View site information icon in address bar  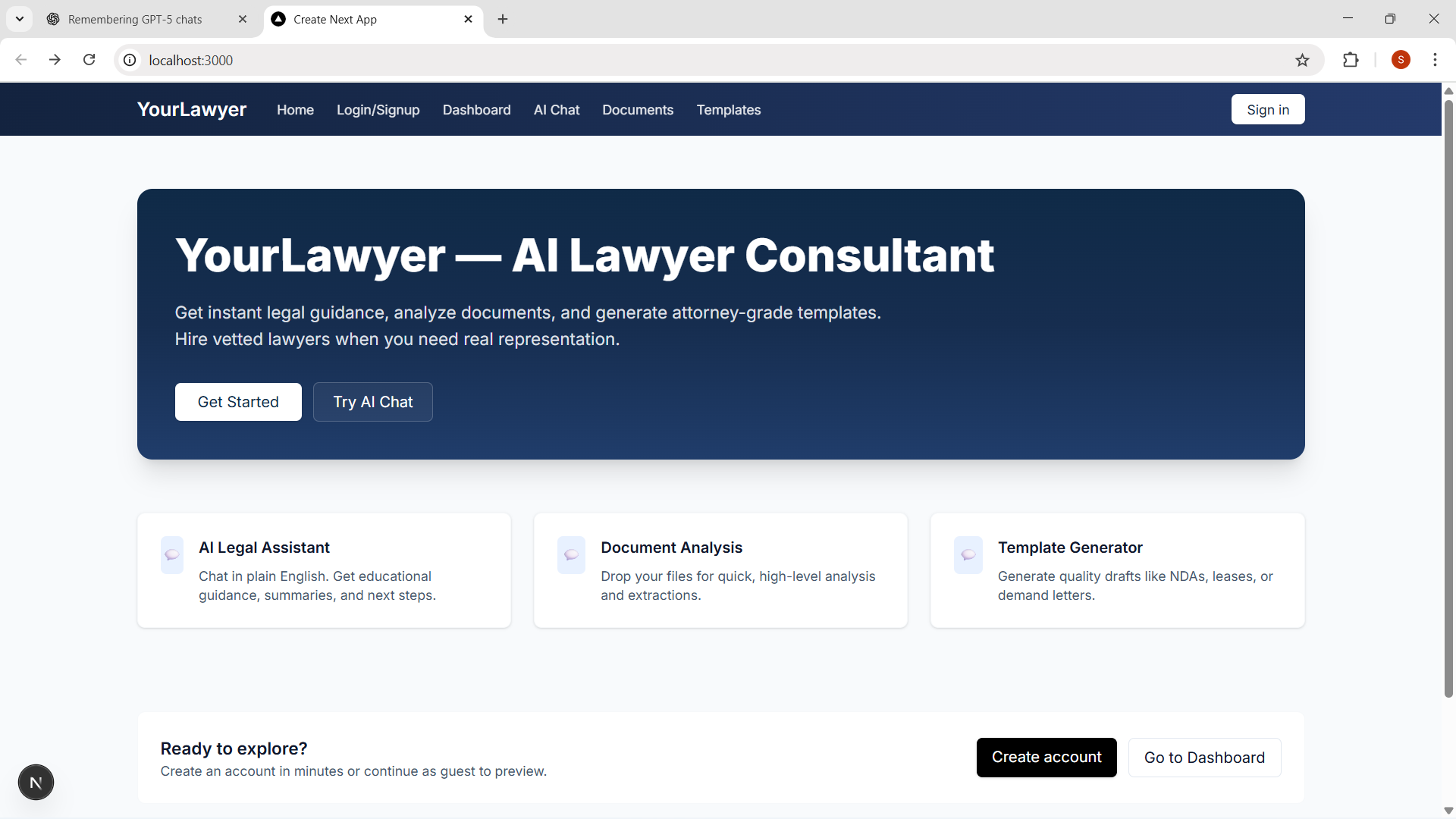[130, 60]
